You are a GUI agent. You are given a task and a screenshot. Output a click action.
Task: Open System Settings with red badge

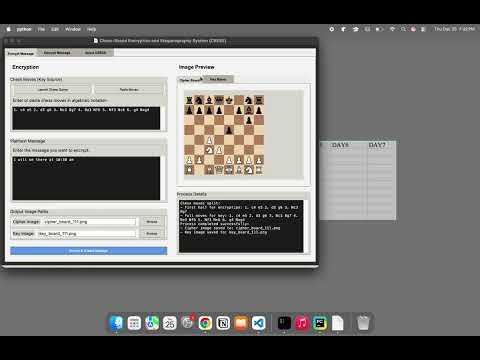[x=188, y=323]
